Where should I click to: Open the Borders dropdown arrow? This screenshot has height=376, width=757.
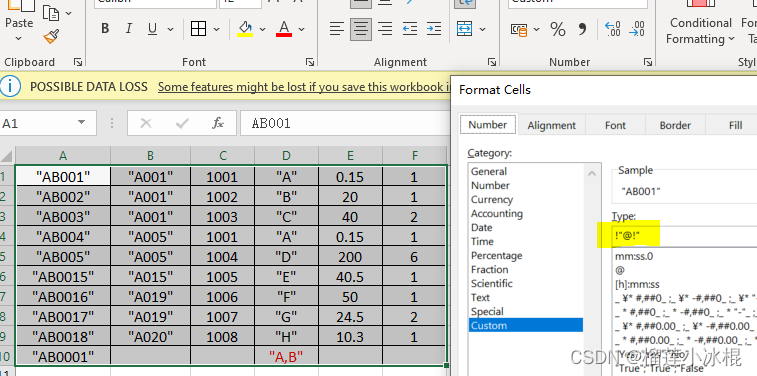216,29
